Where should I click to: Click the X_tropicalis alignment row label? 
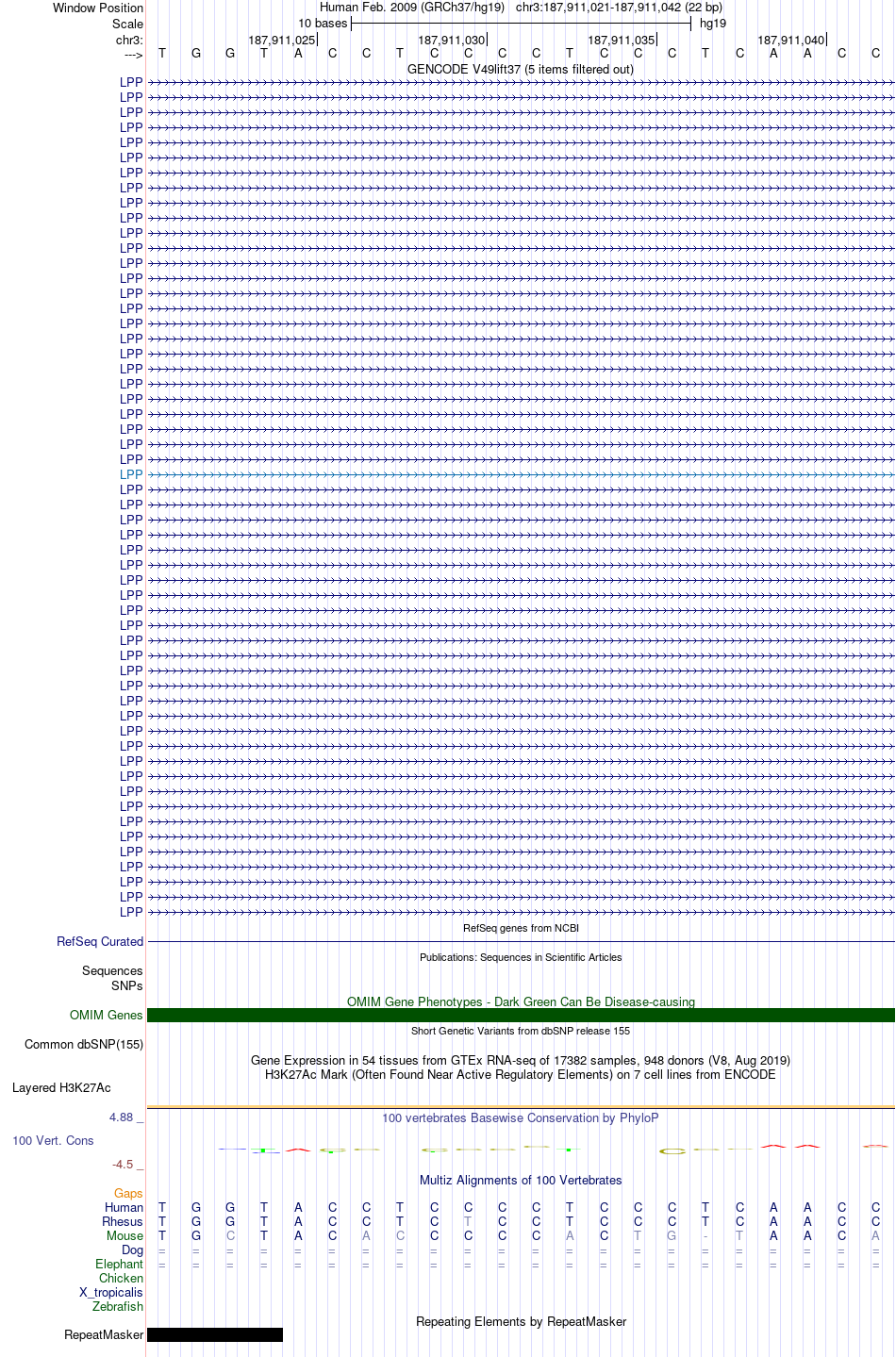tap(111, 1292)
